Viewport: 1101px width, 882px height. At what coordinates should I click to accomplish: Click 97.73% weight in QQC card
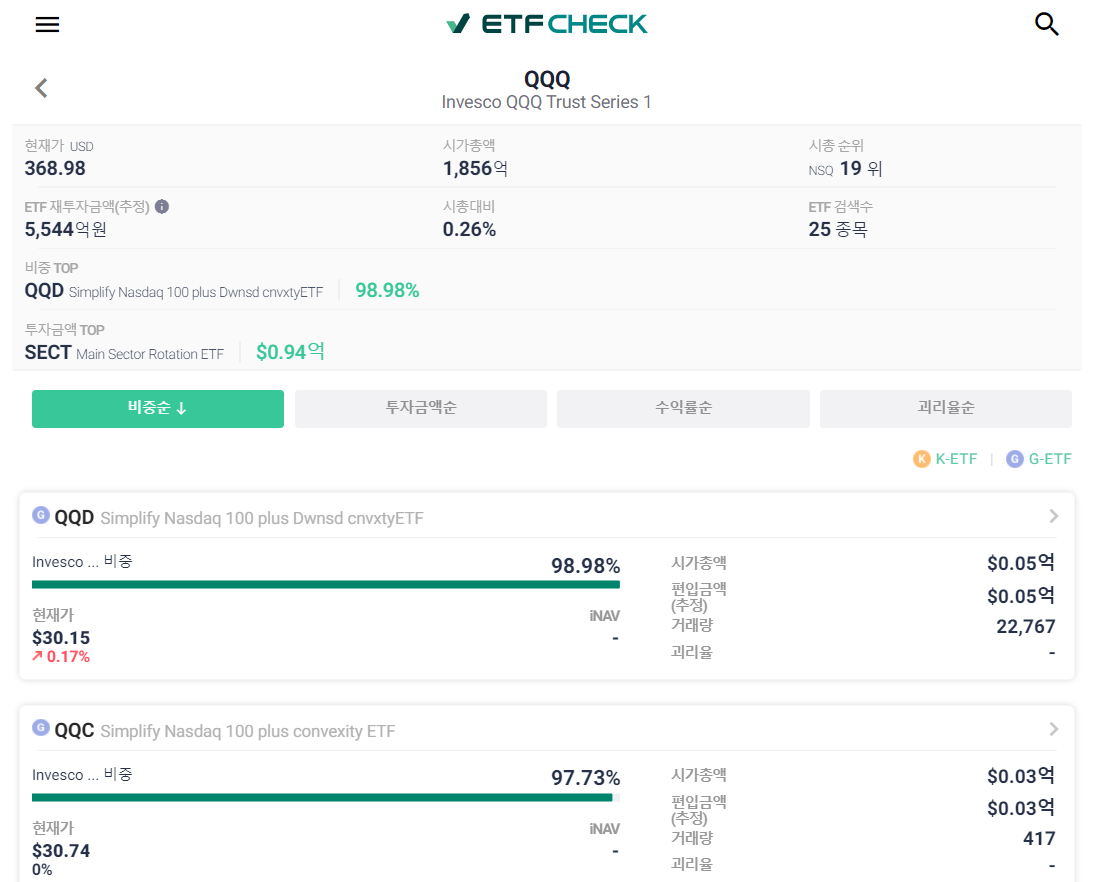coord(586,777)
